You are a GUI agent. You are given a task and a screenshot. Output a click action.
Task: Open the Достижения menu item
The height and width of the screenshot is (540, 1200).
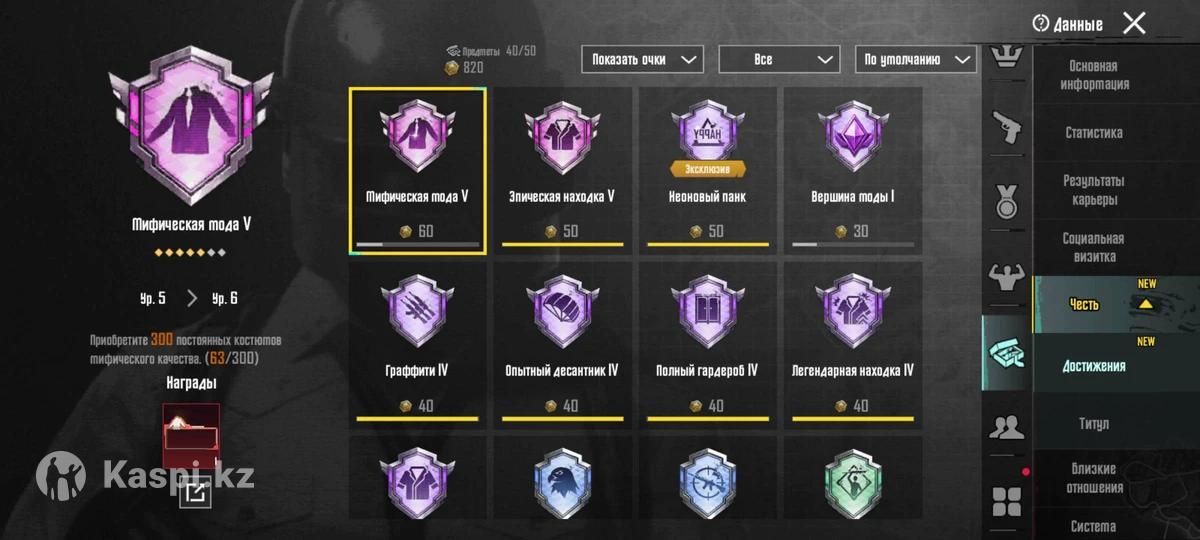coord(1093,366)
